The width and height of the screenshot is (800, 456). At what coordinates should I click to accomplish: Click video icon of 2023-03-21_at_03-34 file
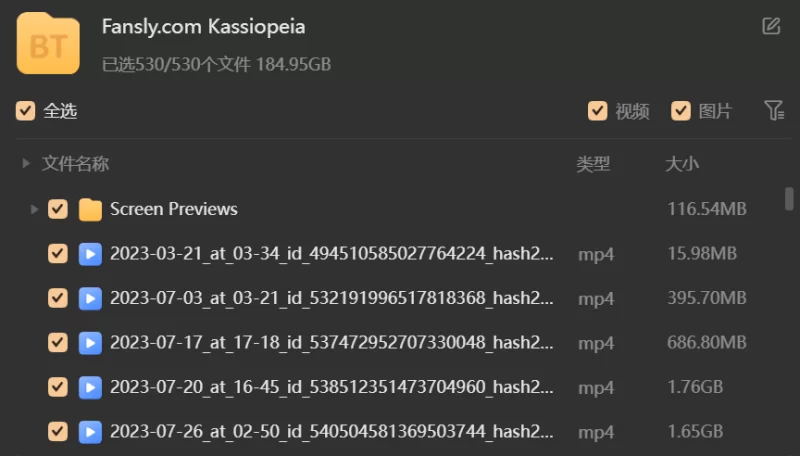(x=90, y=254)
